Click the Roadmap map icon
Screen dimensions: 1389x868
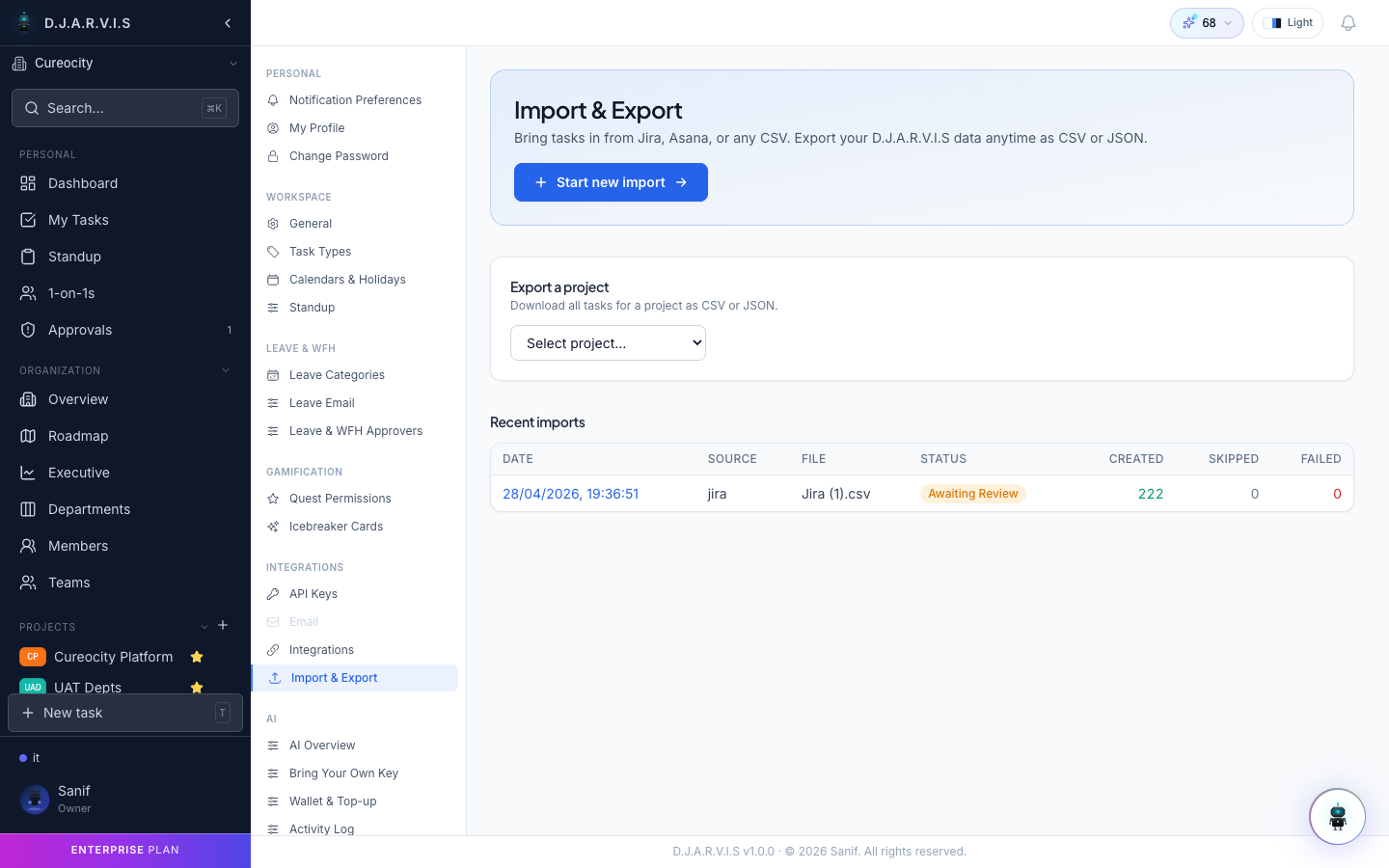tap(28, 436)
